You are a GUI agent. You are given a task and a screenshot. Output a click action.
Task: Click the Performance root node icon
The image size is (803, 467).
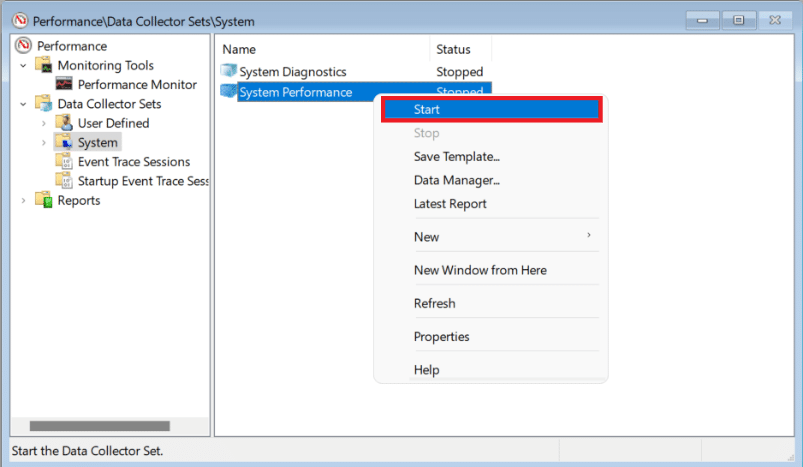pyautogui.click(x=24, y=46)
